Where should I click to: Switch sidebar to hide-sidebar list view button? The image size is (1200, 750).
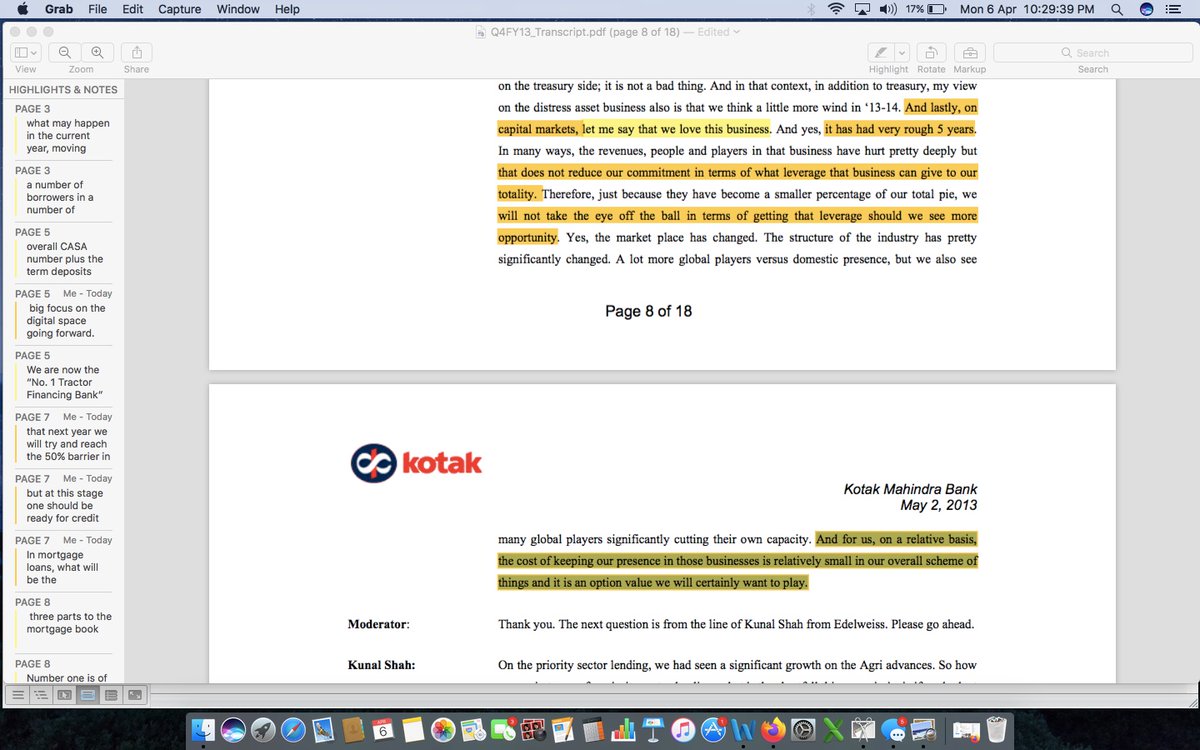pyautogui.click(x=16, y=694)
